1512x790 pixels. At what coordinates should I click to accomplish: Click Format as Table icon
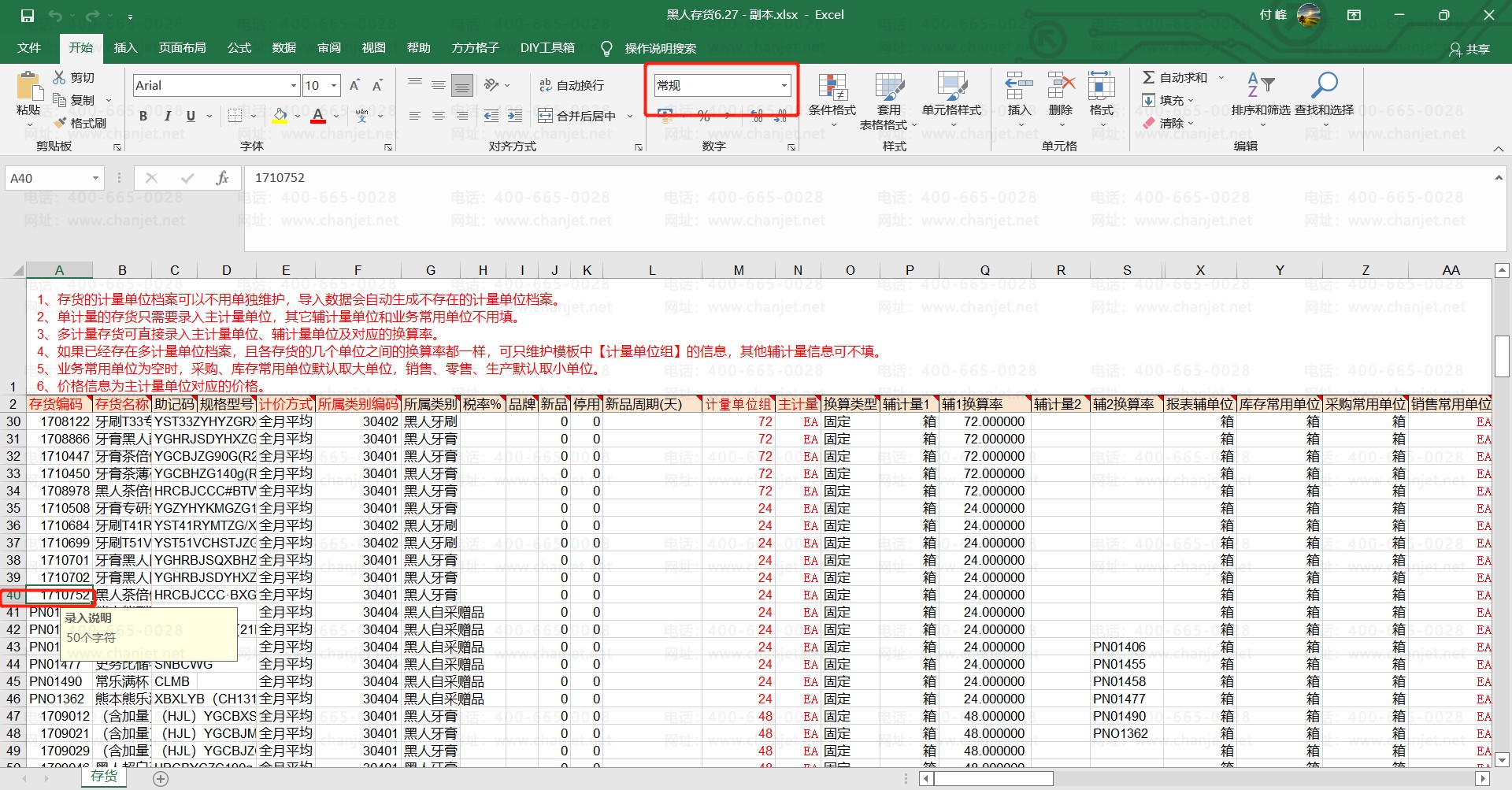click(x=889, y=87)
